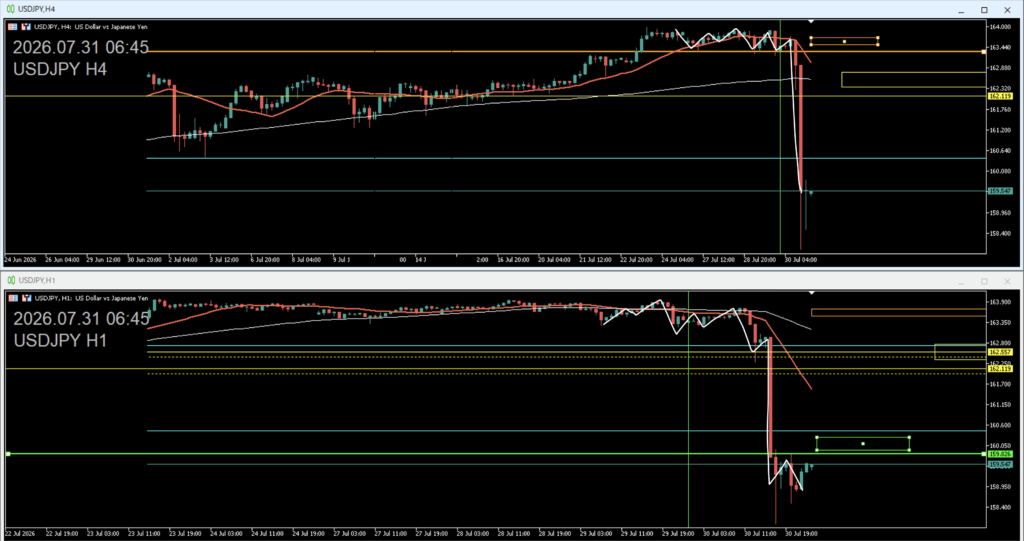This screenshot has width=1024, height=541.
Task: Click the 'USDJPY,H1' window title text
Action: (x=37, y=280)
